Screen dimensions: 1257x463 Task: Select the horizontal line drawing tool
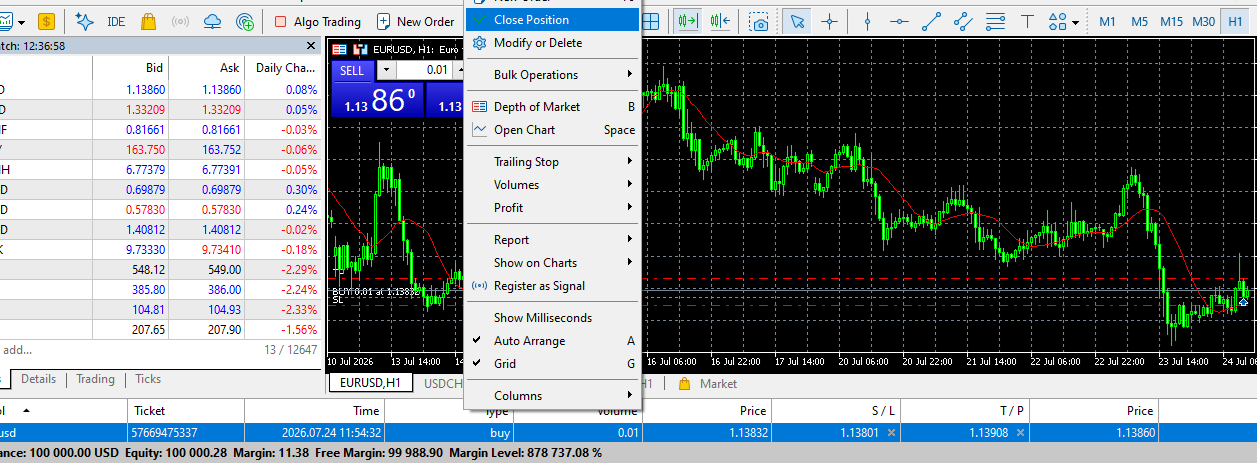point(899,21)
